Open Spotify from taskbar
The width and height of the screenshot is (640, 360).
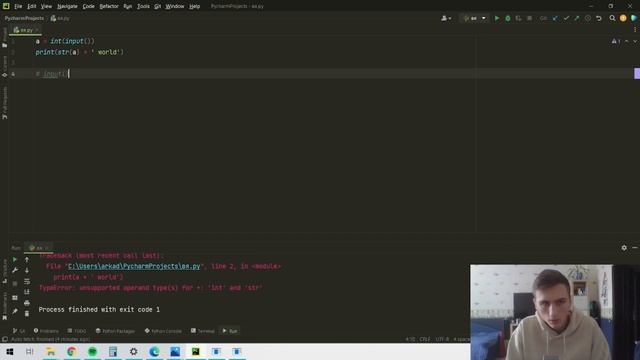[x=92, y=351]
